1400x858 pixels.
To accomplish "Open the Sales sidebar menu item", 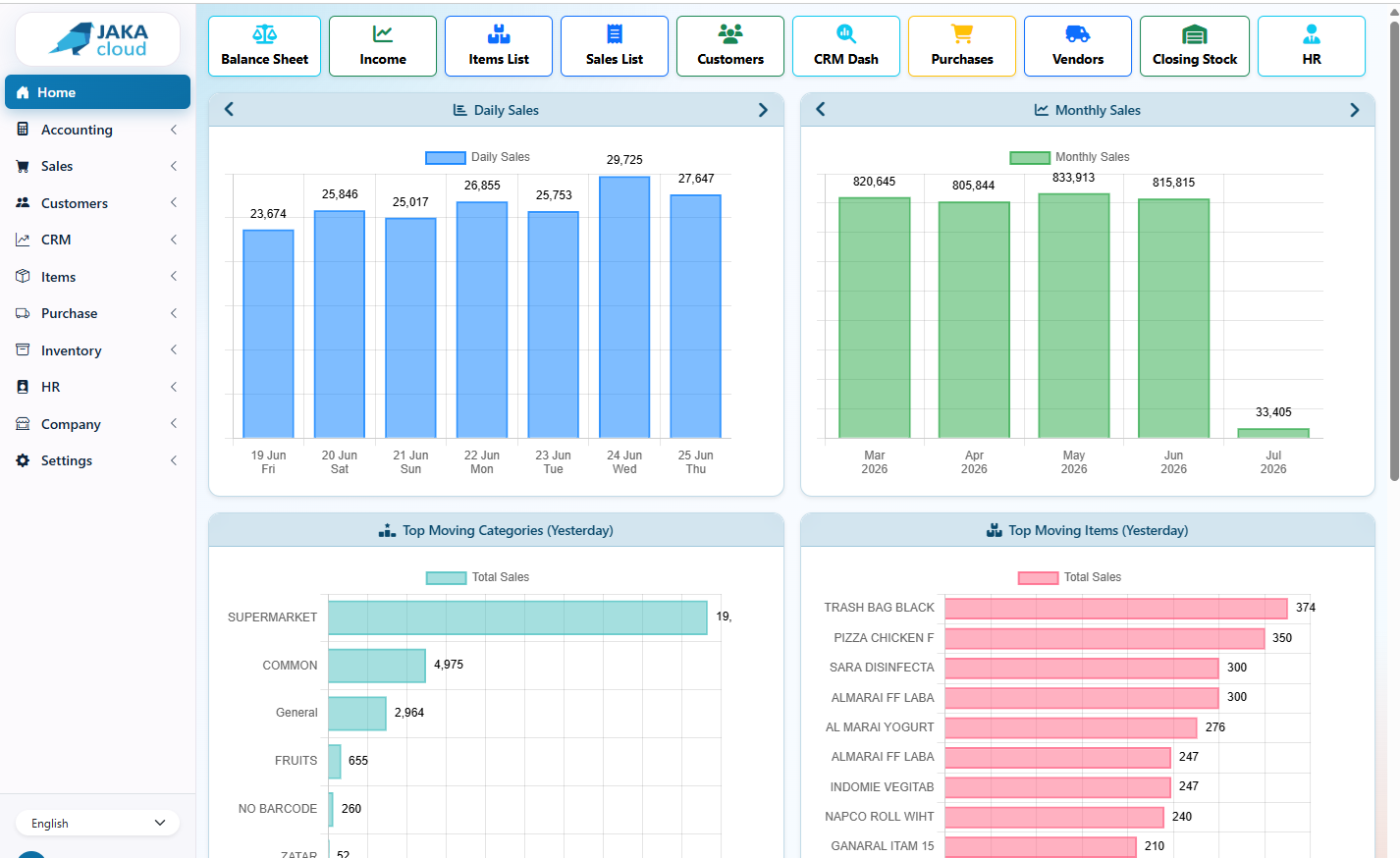I will (x=97, y=166).
